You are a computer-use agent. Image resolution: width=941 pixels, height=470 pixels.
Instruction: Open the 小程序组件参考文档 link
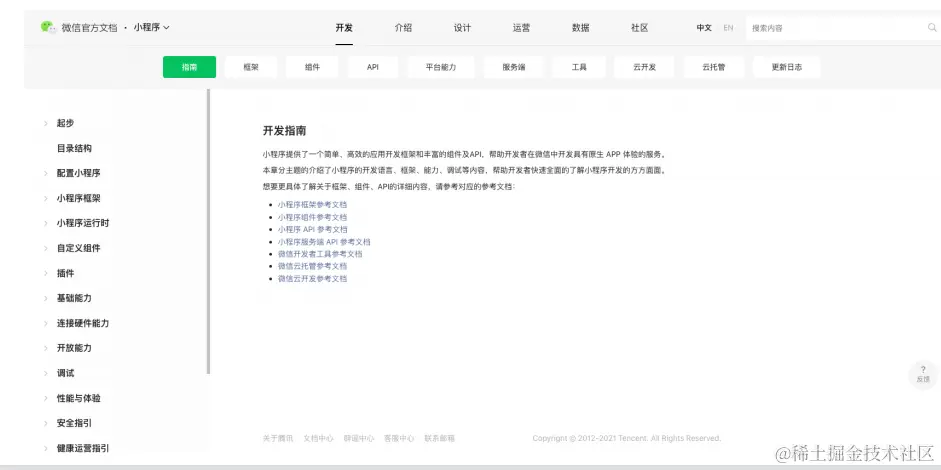[x=312, y=217]
